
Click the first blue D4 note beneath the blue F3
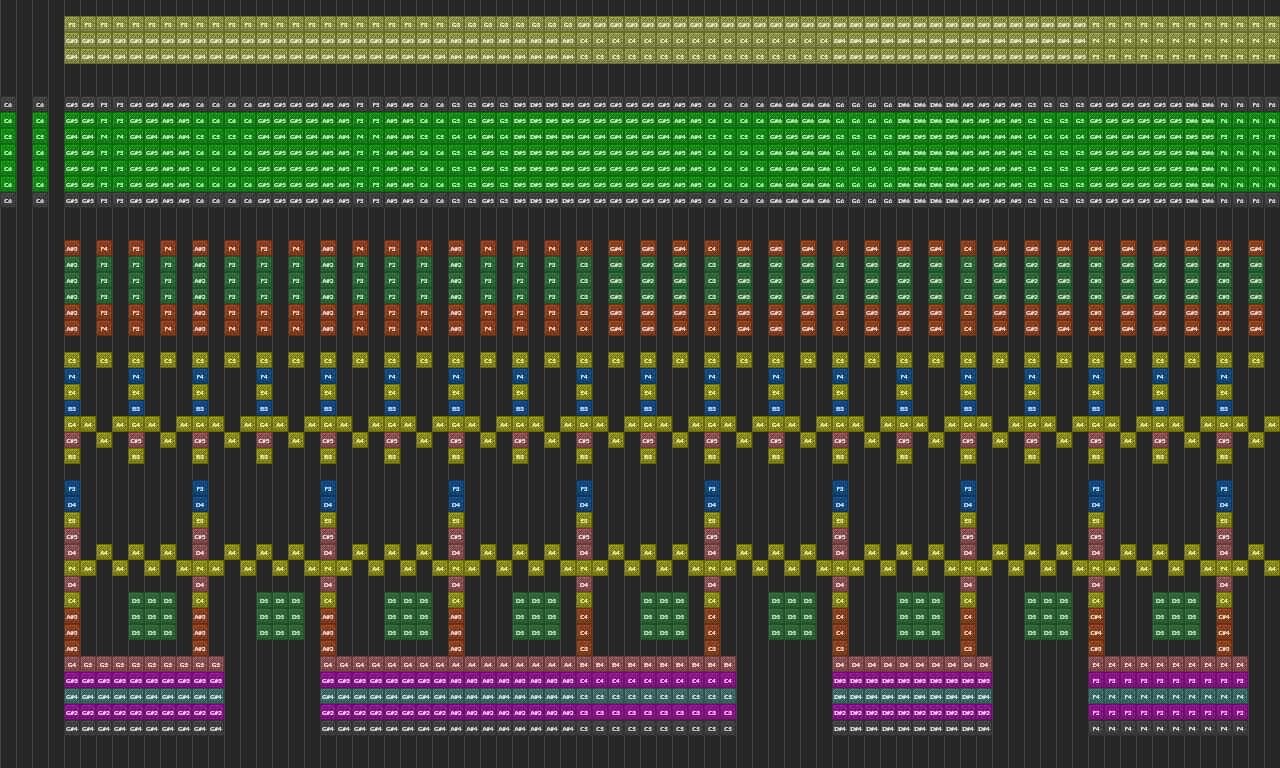point(72,505)
